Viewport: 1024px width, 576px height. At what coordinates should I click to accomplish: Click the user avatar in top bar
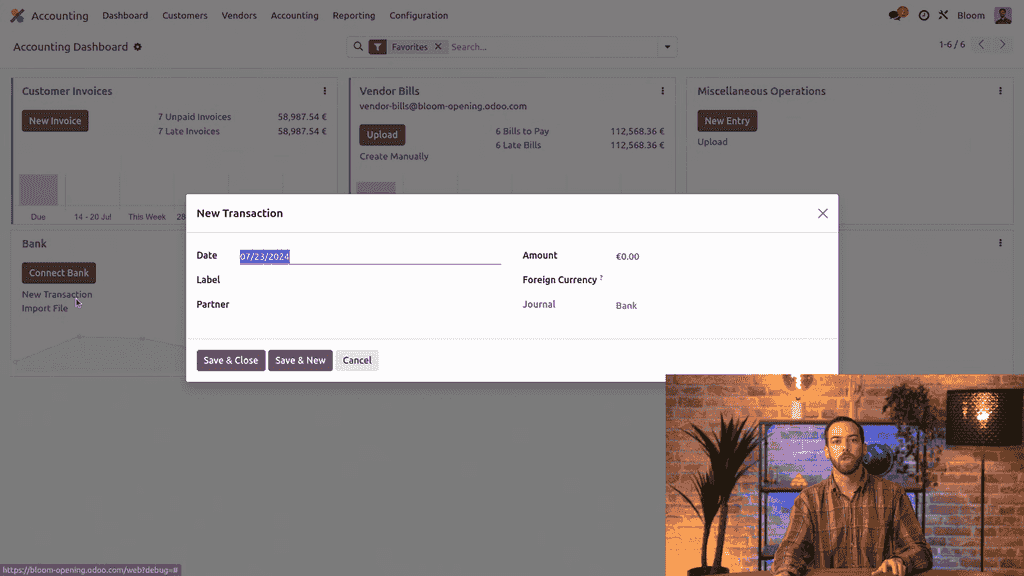pos(1003,15)
